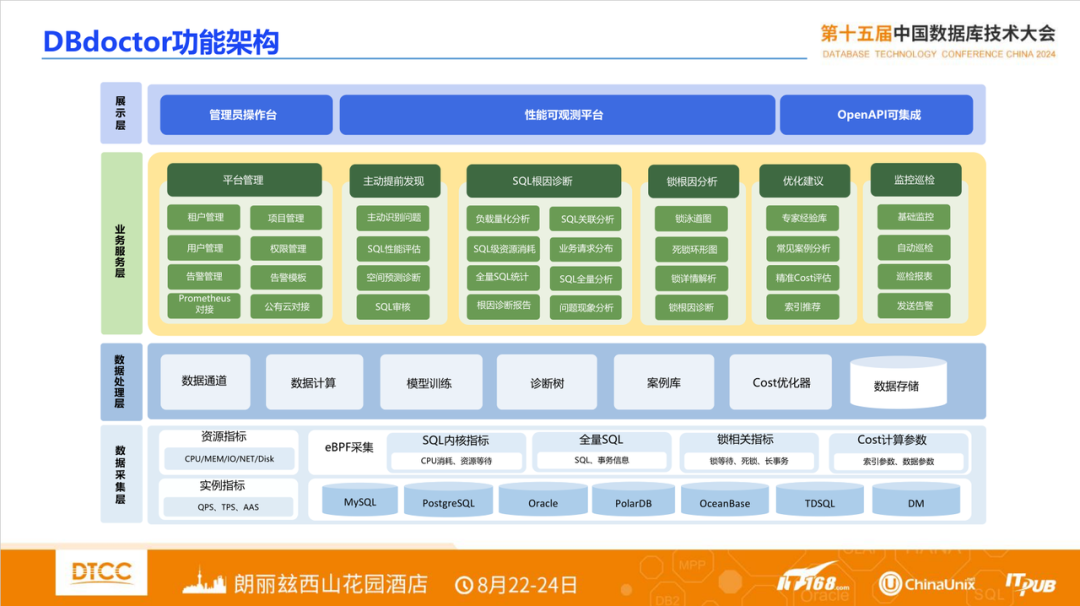
Task: Click the Prometheus对接 box
Action: point(204,306)
